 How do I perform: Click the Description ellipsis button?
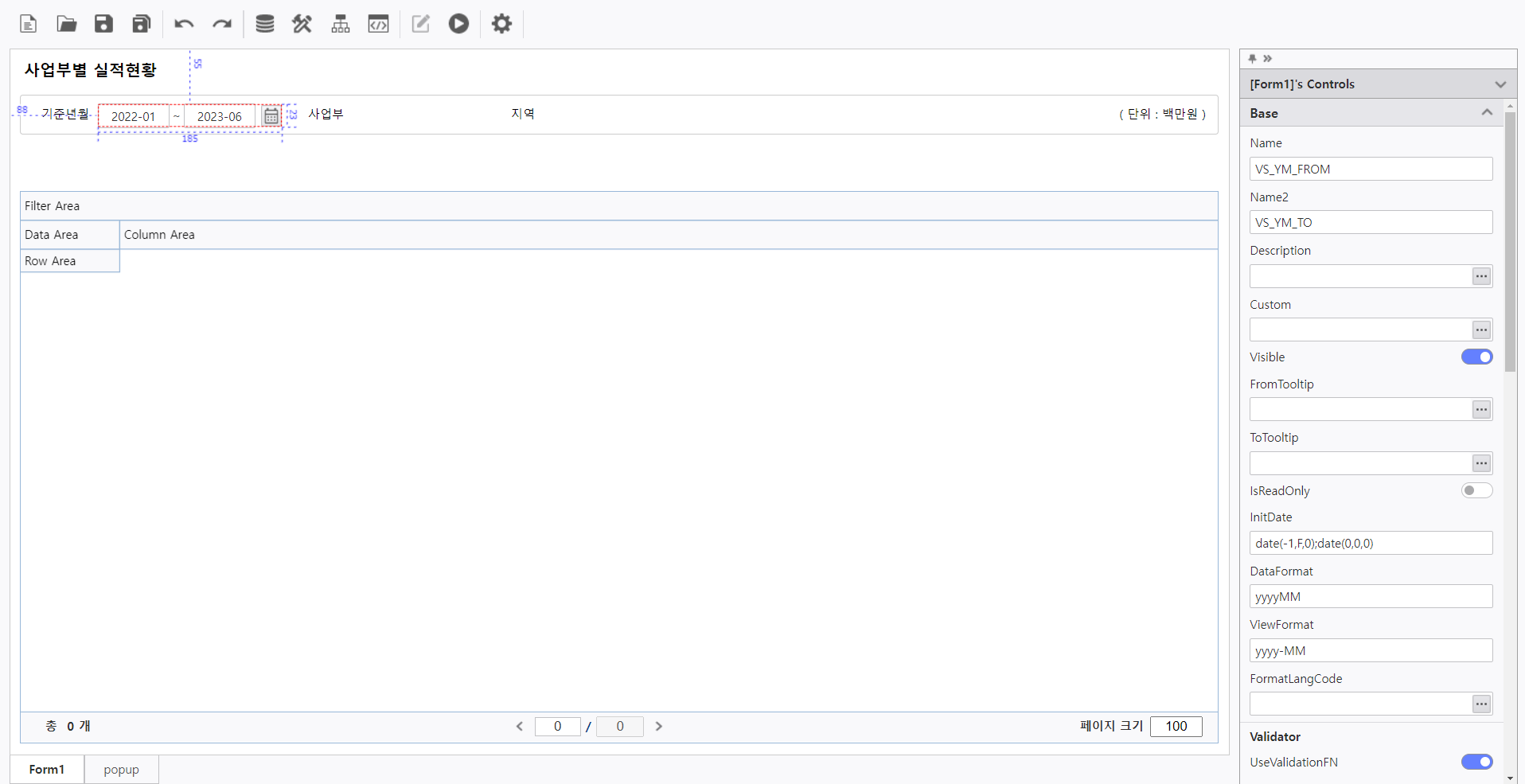(1481, 276)
